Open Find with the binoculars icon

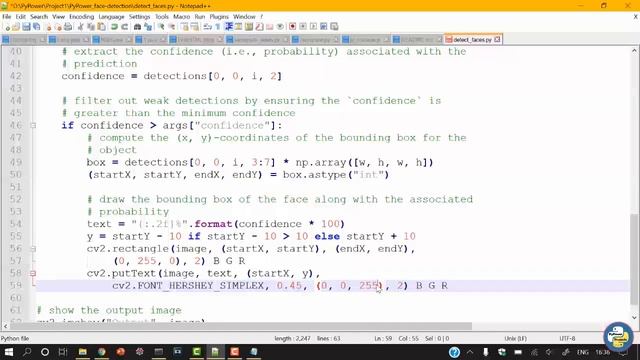tap(138, 27)
